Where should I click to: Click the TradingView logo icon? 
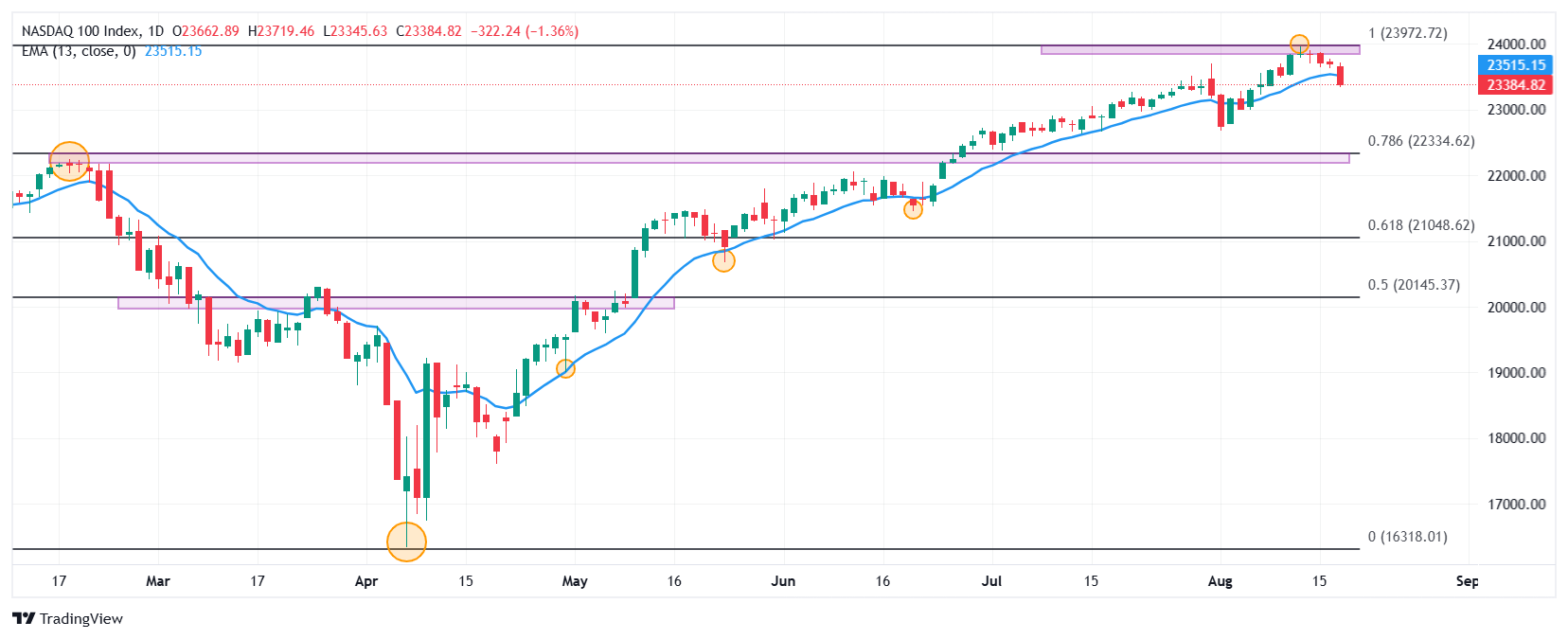click(24, 618)
